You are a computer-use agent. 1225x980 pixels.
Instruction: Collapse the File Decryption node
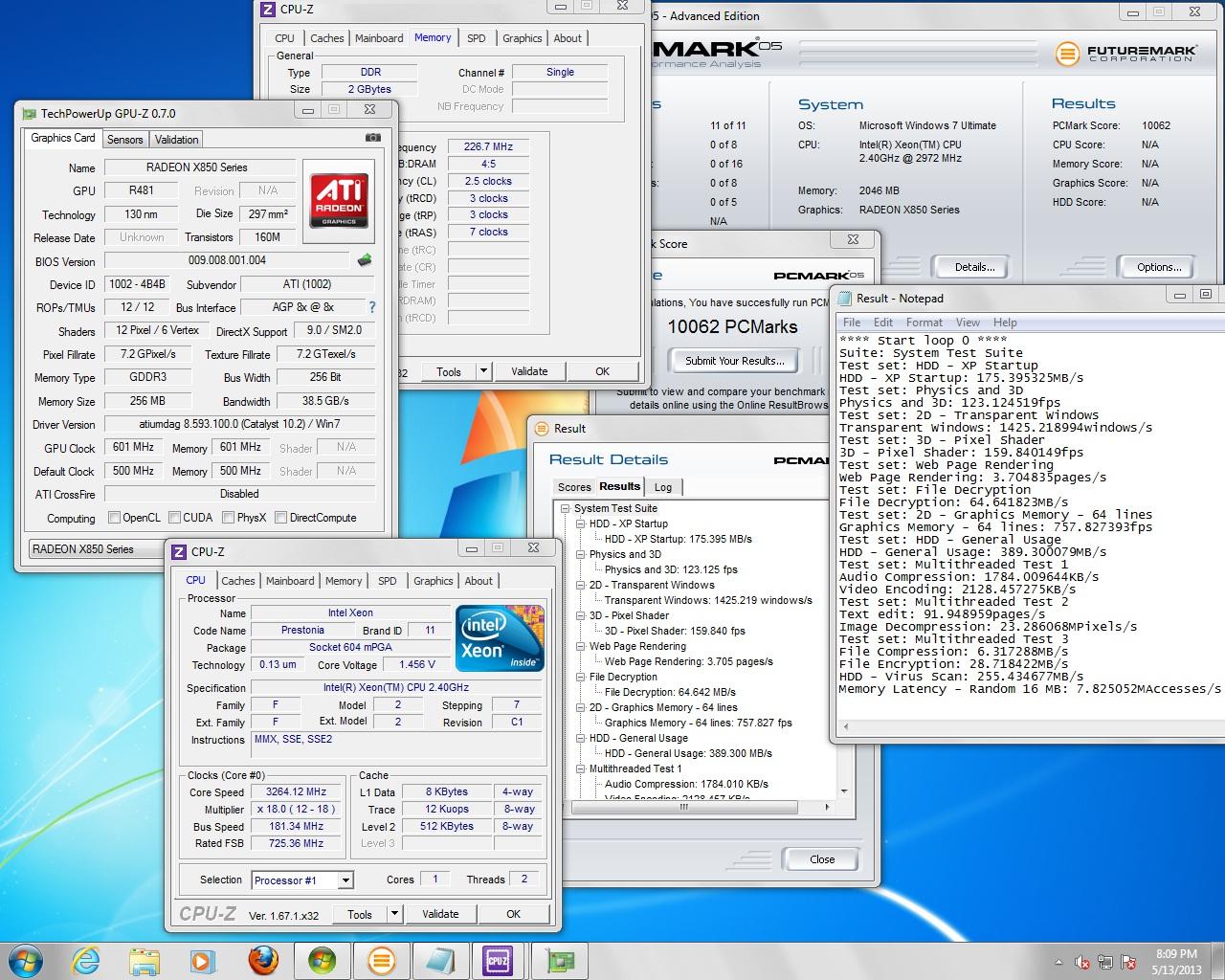click(581, 677)
